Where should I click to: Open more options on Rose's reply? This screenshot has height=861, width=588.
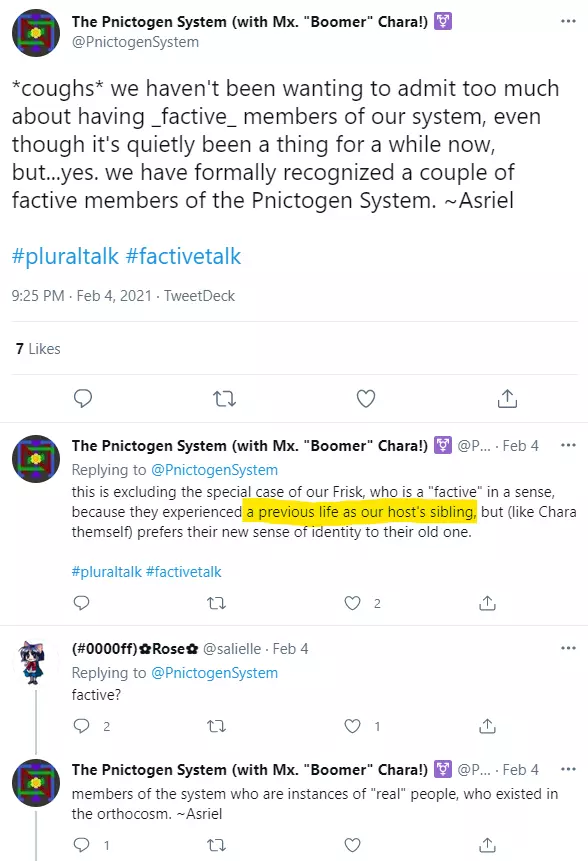point(568,648)
